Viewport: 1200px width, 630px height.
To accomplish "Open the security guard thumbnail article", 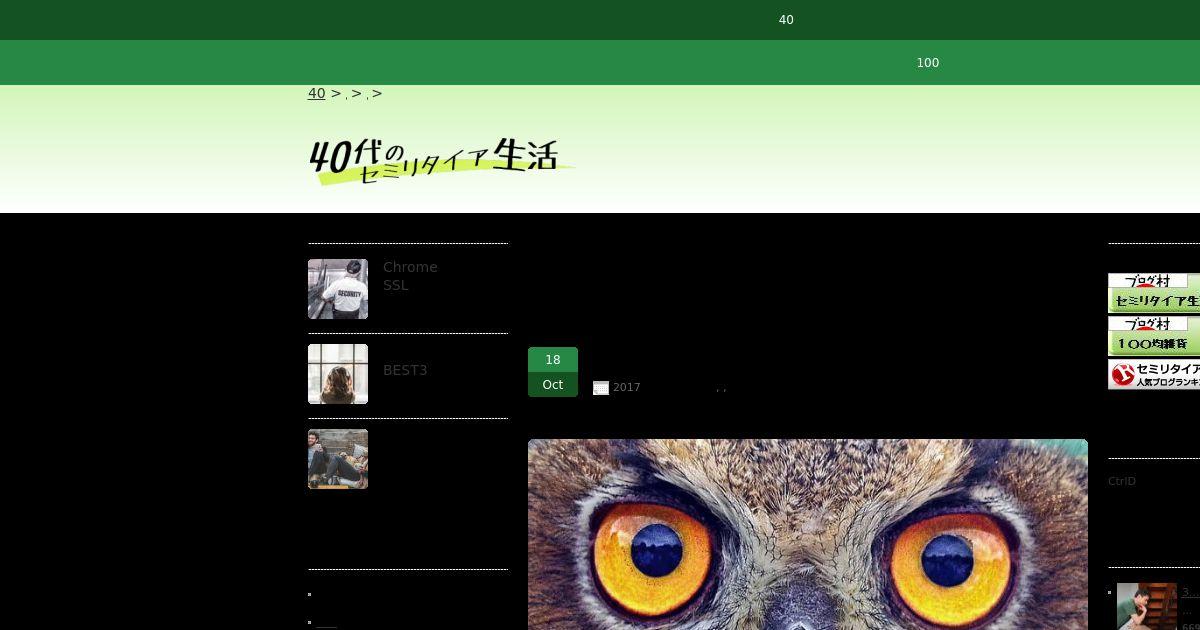I will click(338, 289).
